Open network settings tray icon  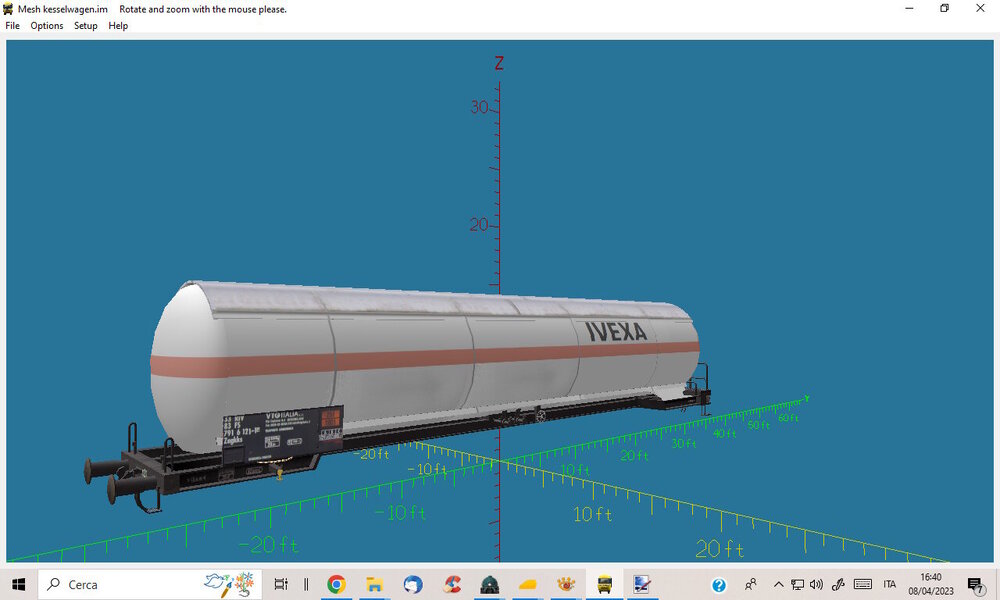coord(797,584)
